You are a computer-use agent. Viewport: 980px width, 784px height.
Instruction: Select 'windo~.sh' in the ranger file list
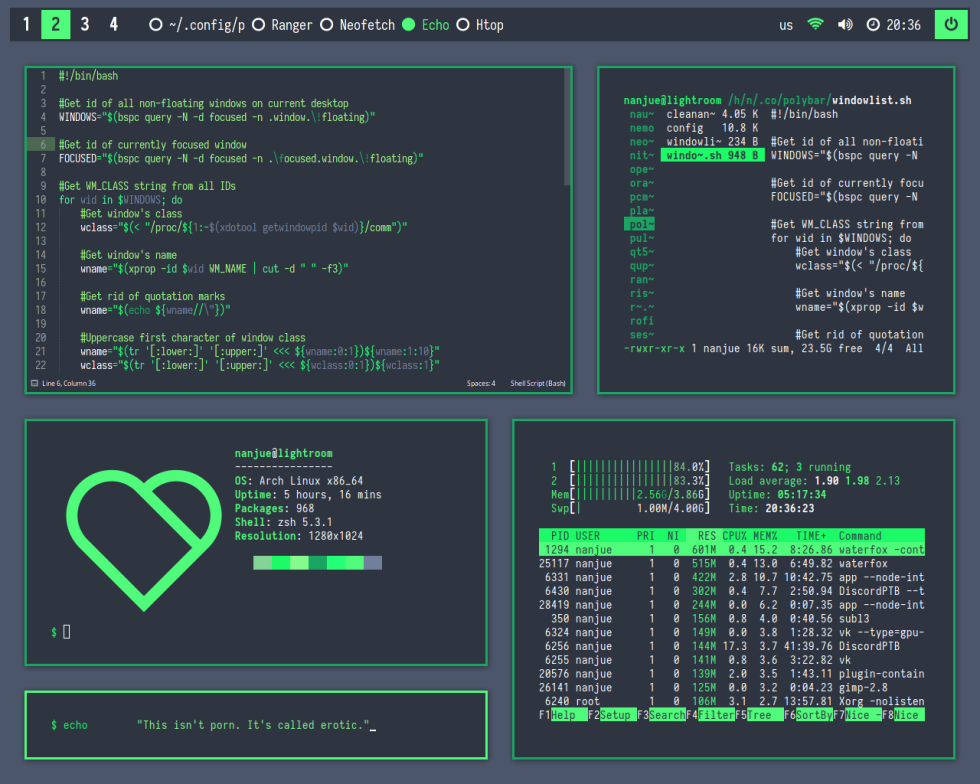coord(712,155)
